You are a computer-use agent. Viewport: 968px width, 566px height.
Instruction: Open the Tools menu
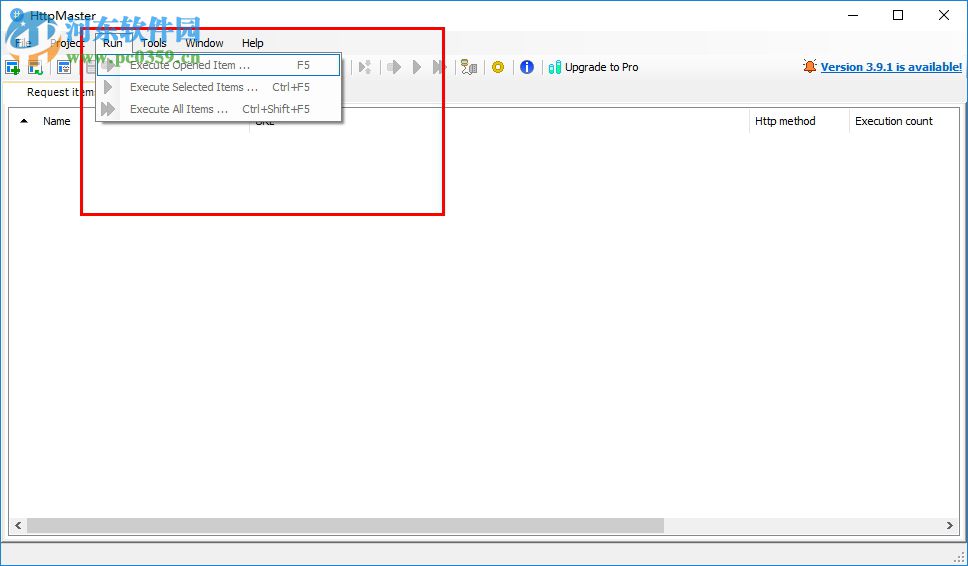click(154, 43)
